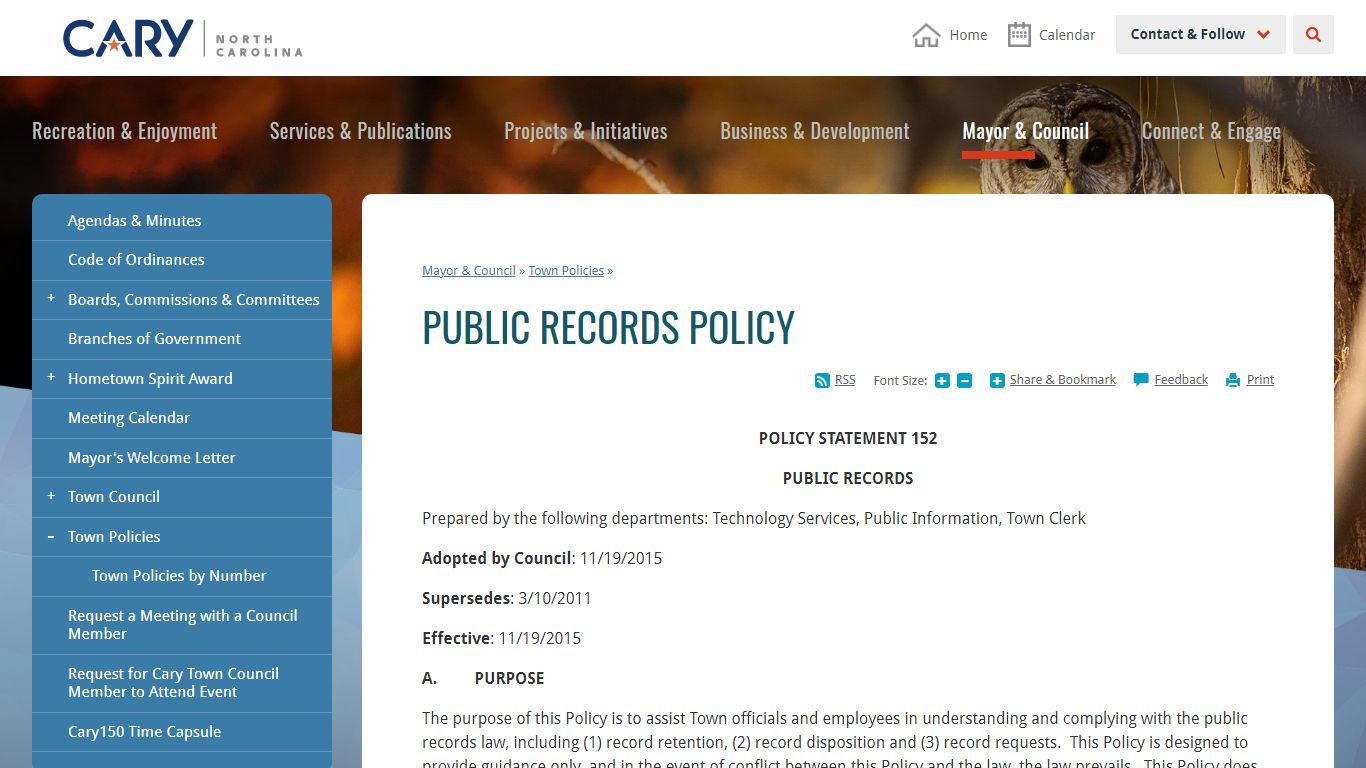
Task: Collapse the Town Policies submenu
Action: pos(51,536)
